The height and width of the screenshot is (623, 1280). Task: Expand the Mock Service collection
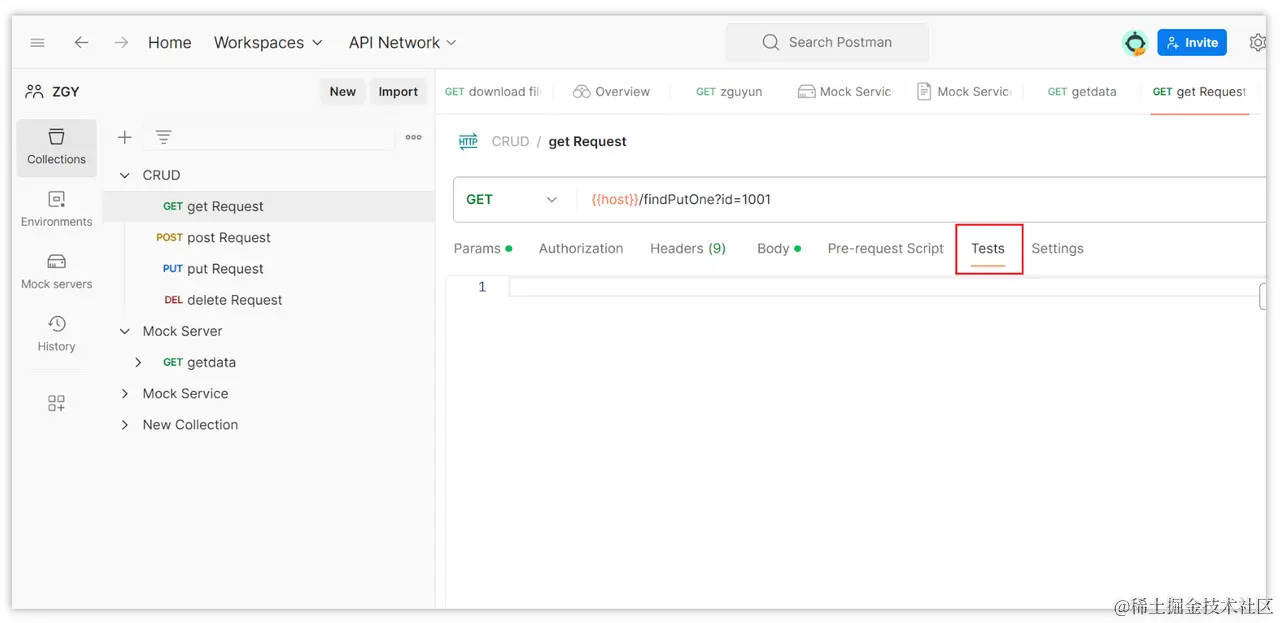pos(125,394)
